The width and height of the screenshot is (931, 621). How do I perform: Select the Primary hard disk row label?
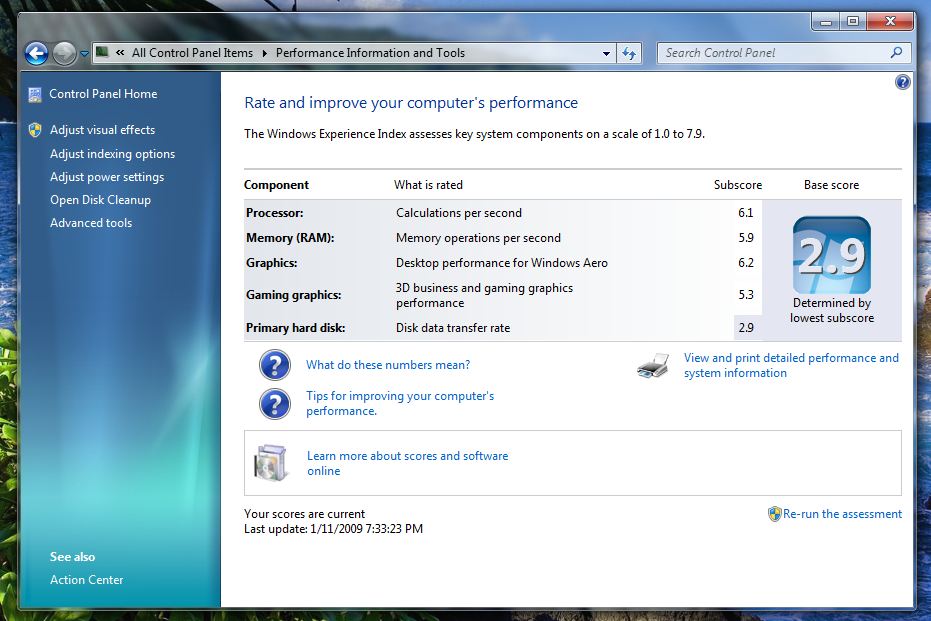(x=295, y=328)
